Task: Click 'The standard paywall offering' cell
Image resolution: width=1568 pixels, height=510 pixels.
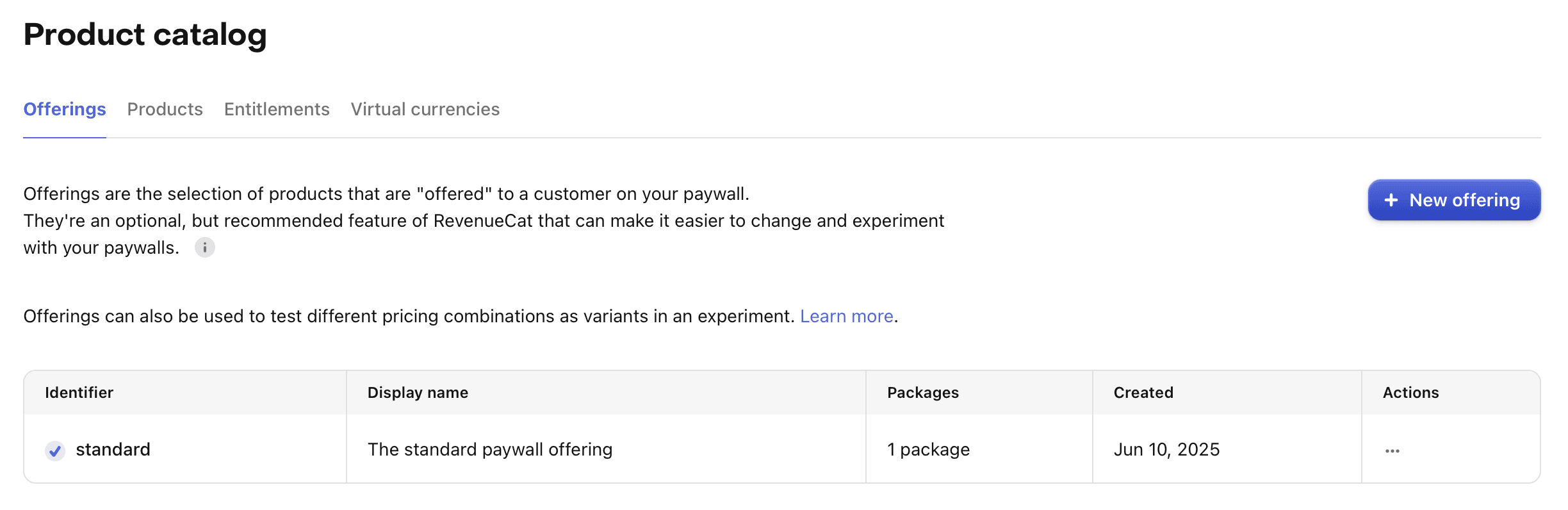Action: 490,450
